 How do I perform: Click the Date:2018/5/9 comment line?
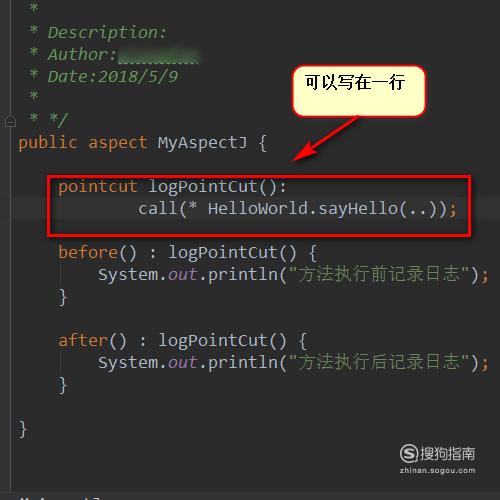point(113,77)
